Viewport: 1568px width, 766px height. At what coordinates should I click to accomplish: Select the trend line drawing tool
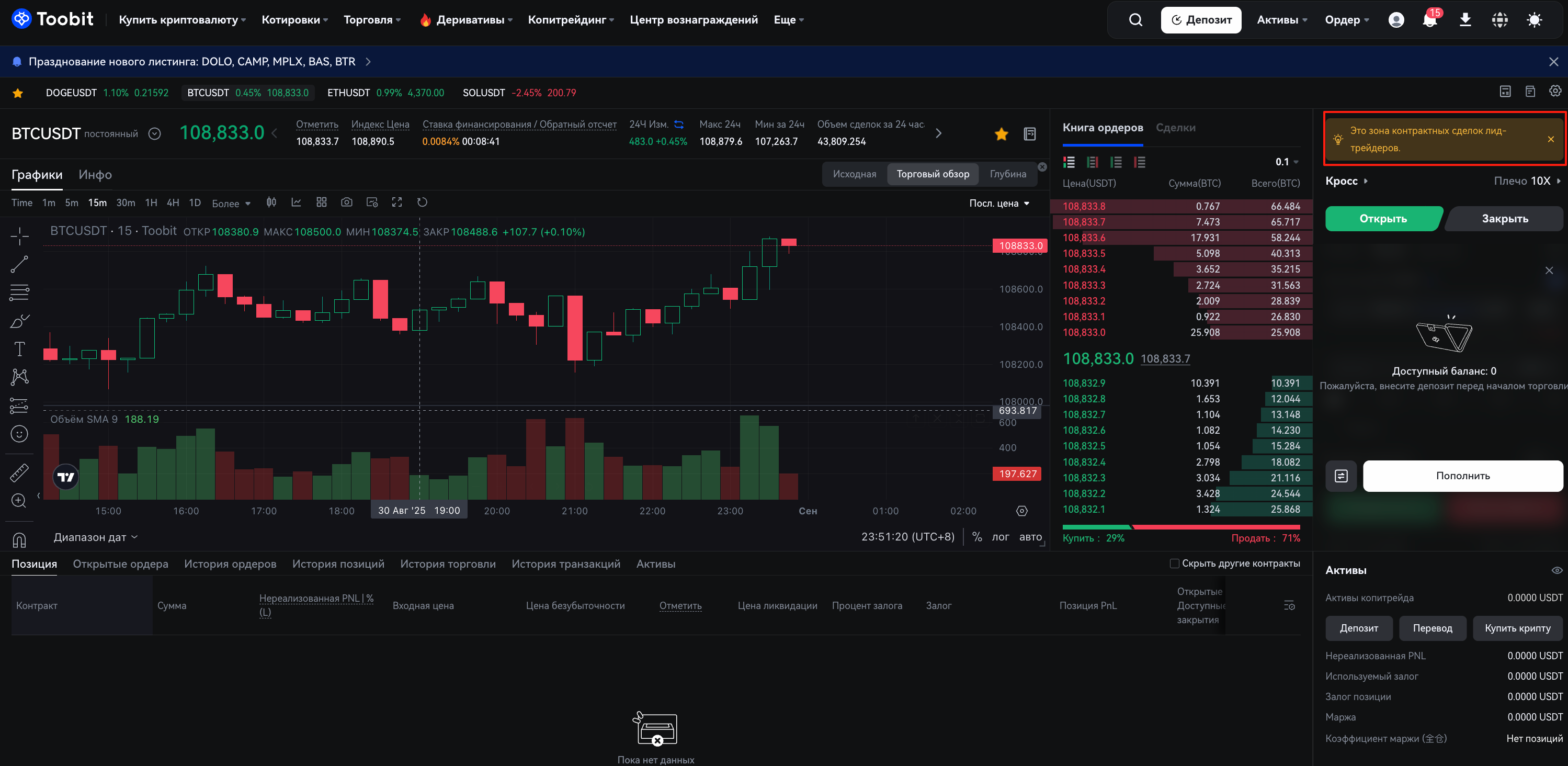[19, 264]
